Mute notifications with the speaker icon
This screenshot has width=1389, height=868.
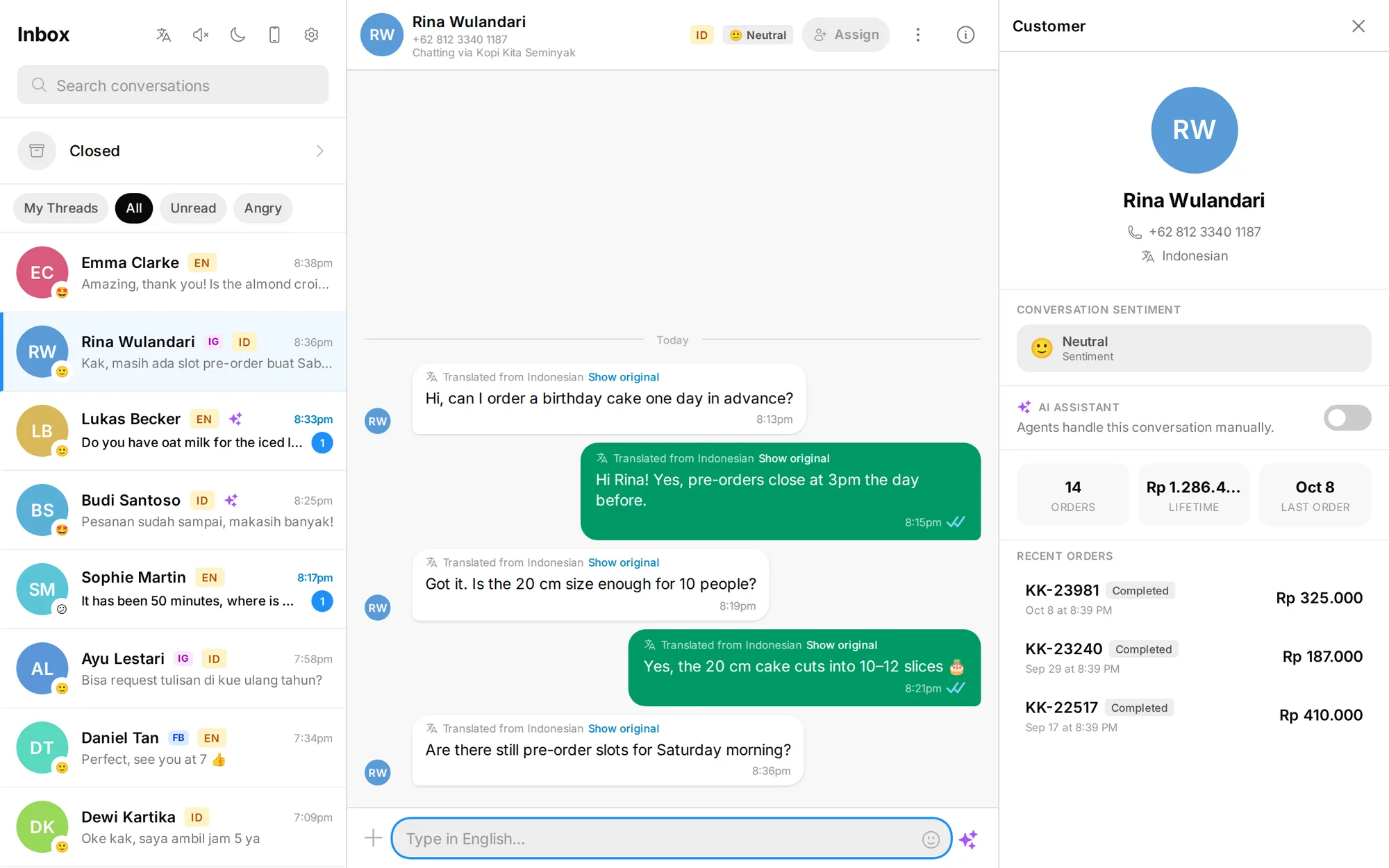point(201,35)
